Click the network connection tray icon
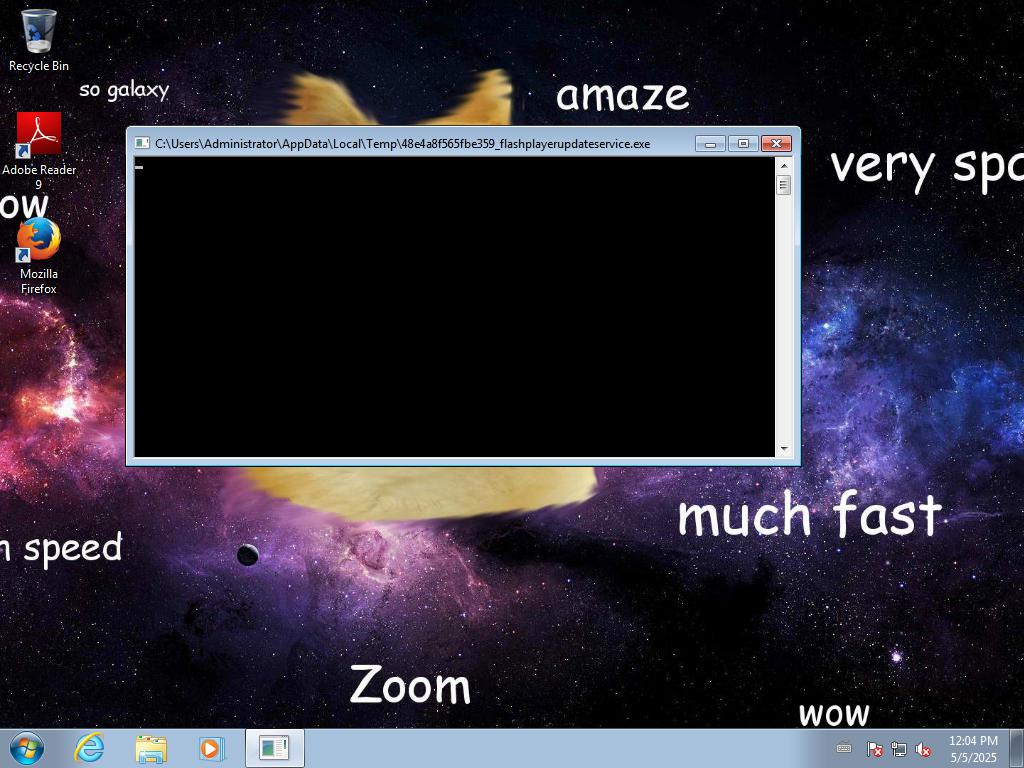1024x768 pixels. point(899,748)
